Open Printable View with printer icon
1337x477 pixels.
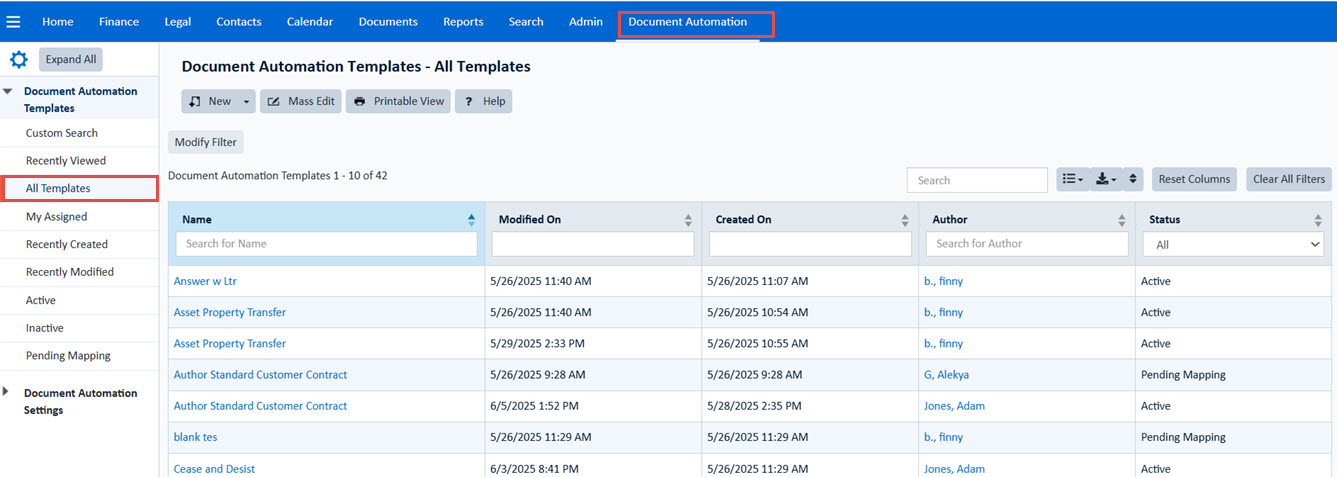click(398, 101)
